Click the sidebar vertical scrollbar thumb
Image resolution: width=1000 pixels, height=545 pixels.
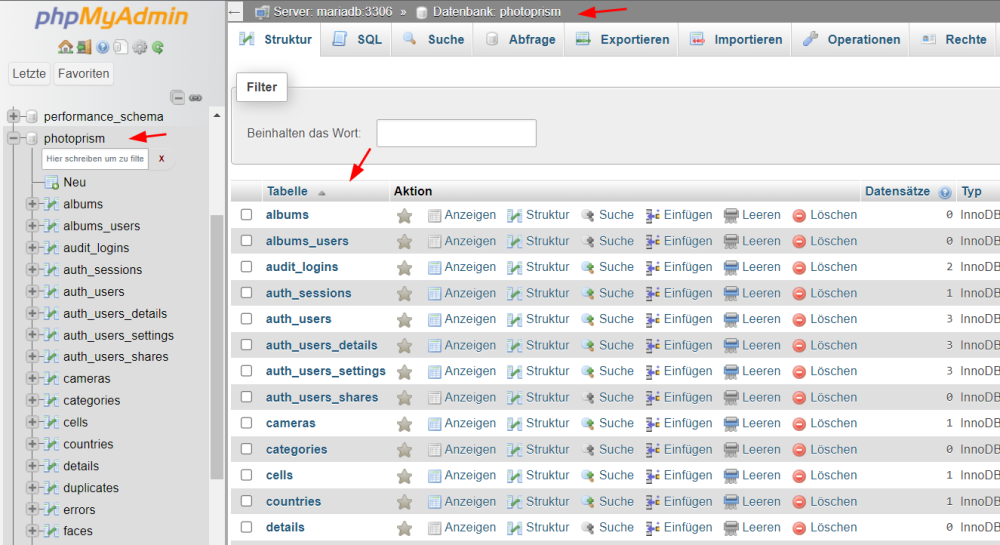coord(217,347)
